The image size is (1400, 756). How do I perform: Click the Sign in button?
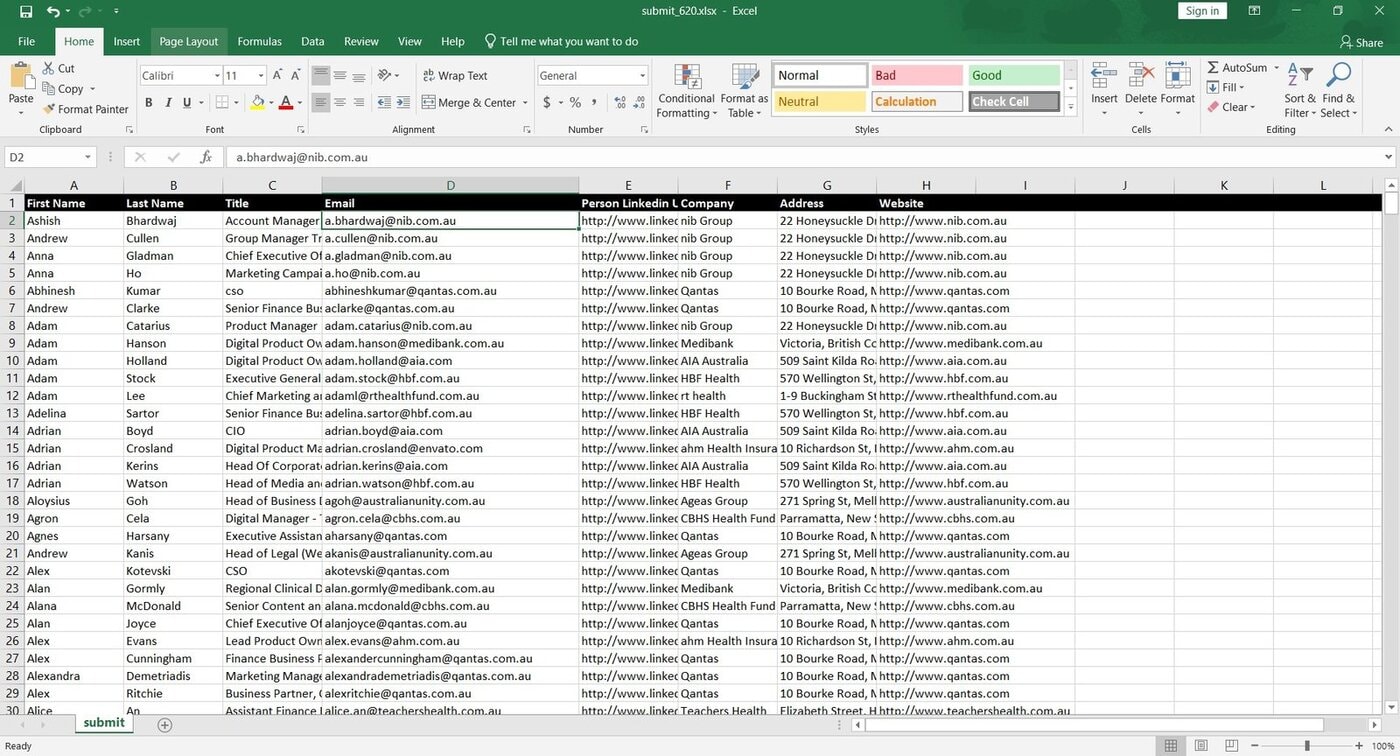click(1201, 11)
